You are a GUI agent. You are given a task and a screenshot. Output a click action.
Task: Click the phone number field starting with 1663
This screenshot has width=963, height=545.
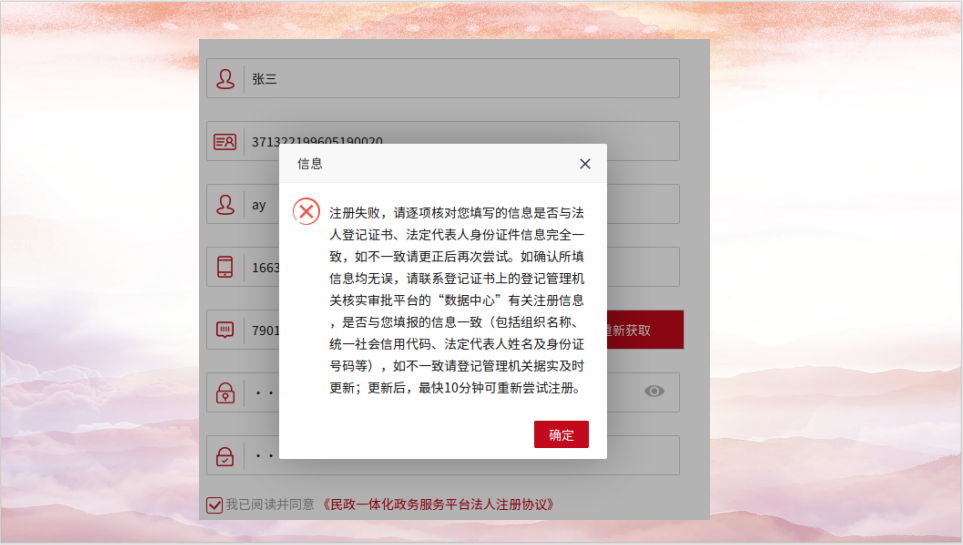pyautogui.click(x=264, y=267)
